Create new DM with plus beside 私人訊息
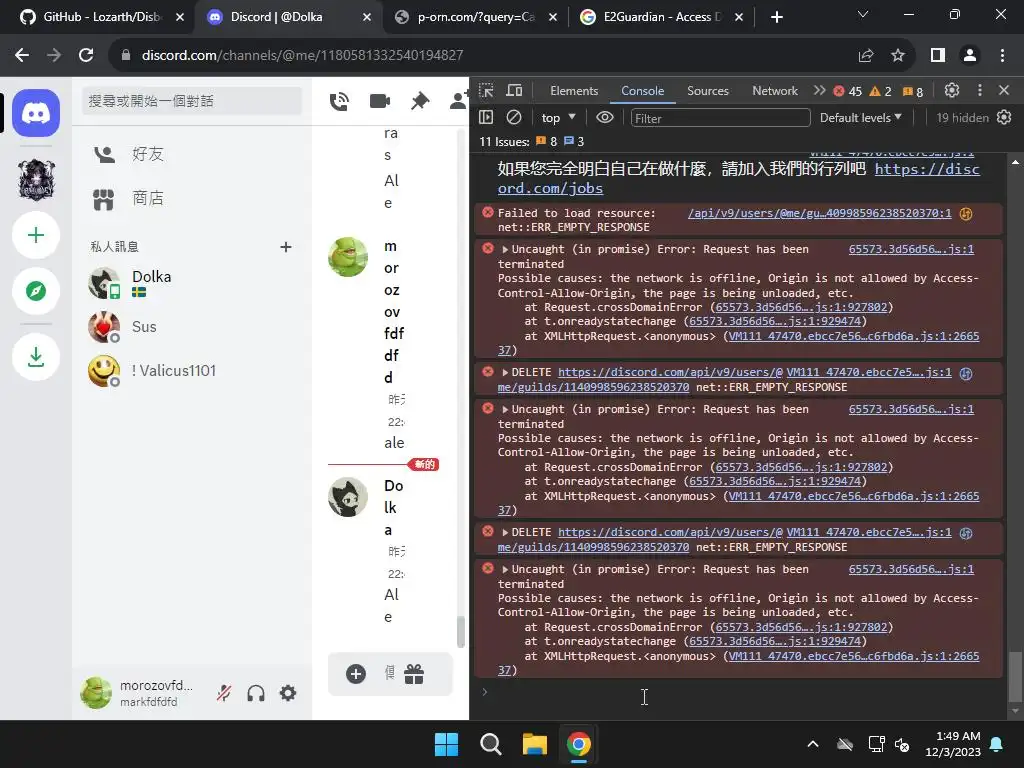1024x768 pixels. coord(285,247)
